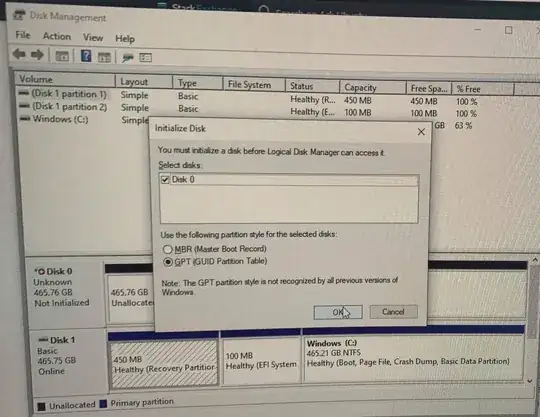Open the File menu
This screenshot has width=540, height=417.
click(x=23, y=35)
